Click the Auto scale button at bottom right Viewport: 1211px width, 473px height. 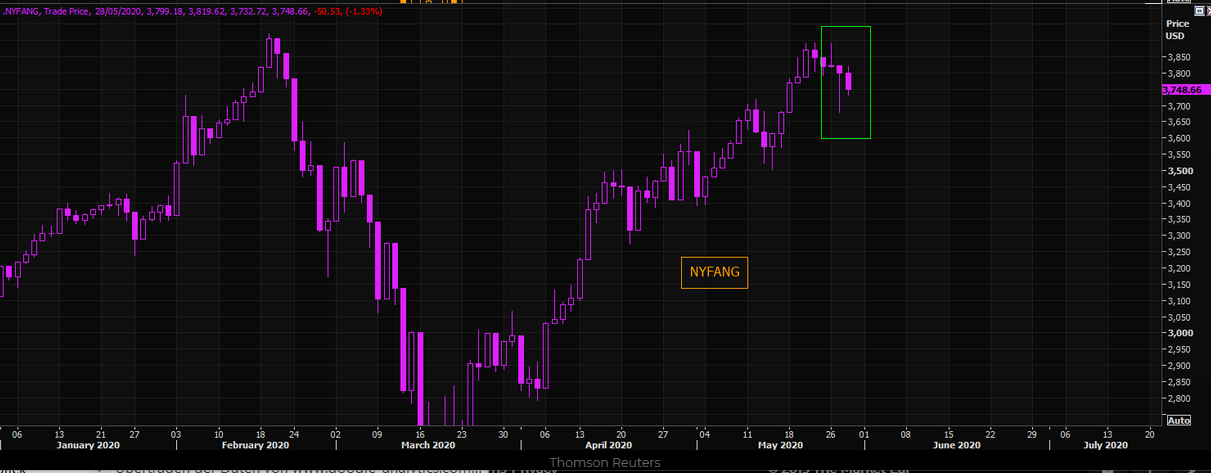[x=1179, y=420]
